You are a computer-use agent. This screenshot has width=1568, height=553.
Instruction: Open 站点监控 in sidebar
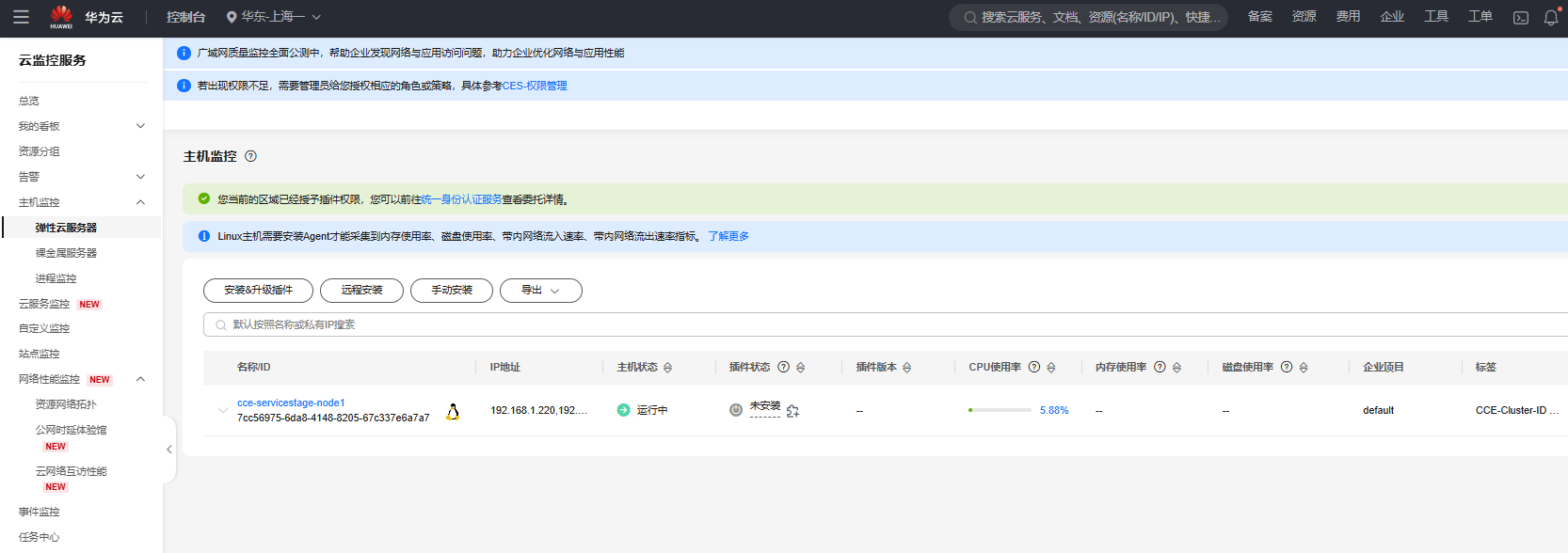tap(40, 354)
